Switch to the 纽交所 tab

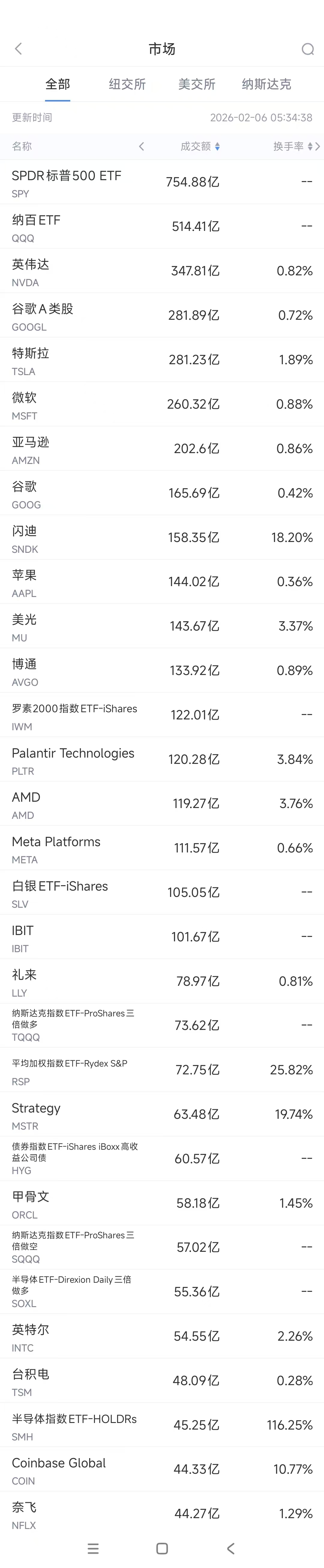click(127, 84)
